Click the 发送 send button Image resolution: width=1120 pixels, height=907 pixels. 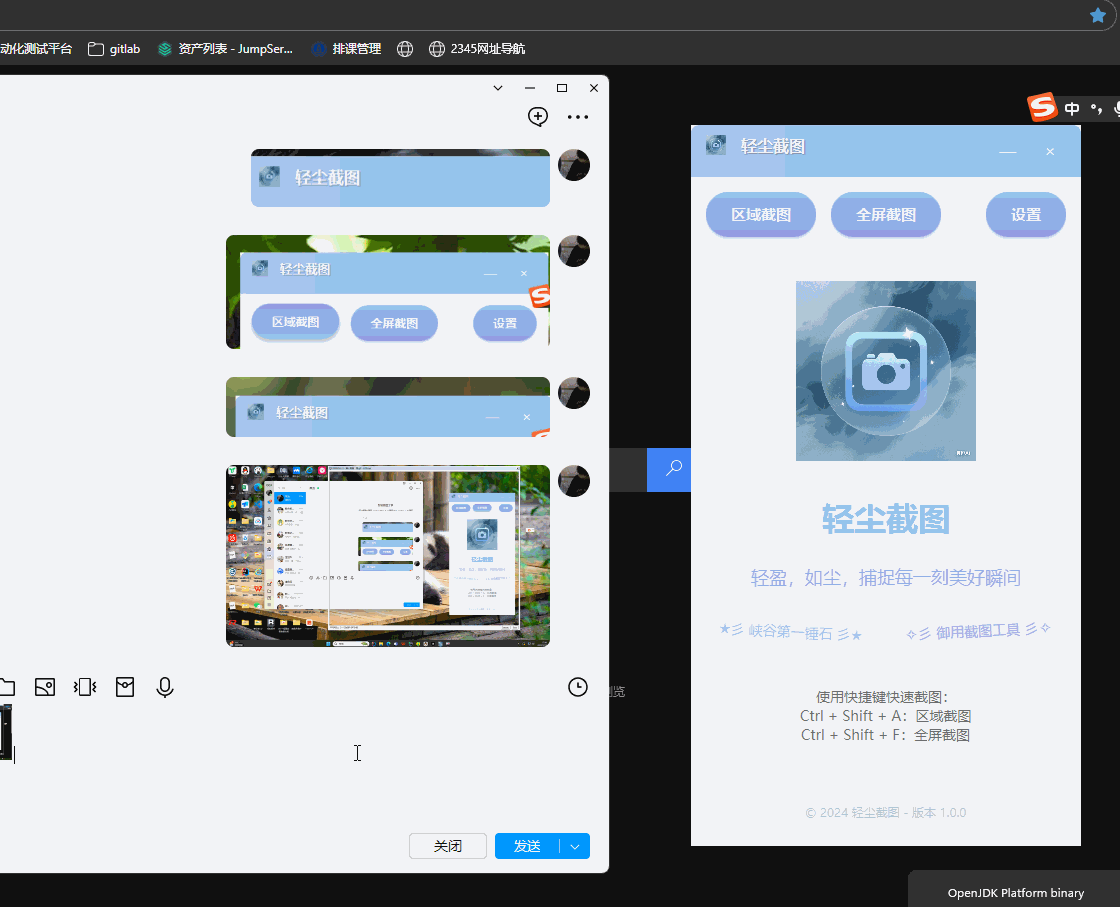pyautogui.click(x=527, y=846)
